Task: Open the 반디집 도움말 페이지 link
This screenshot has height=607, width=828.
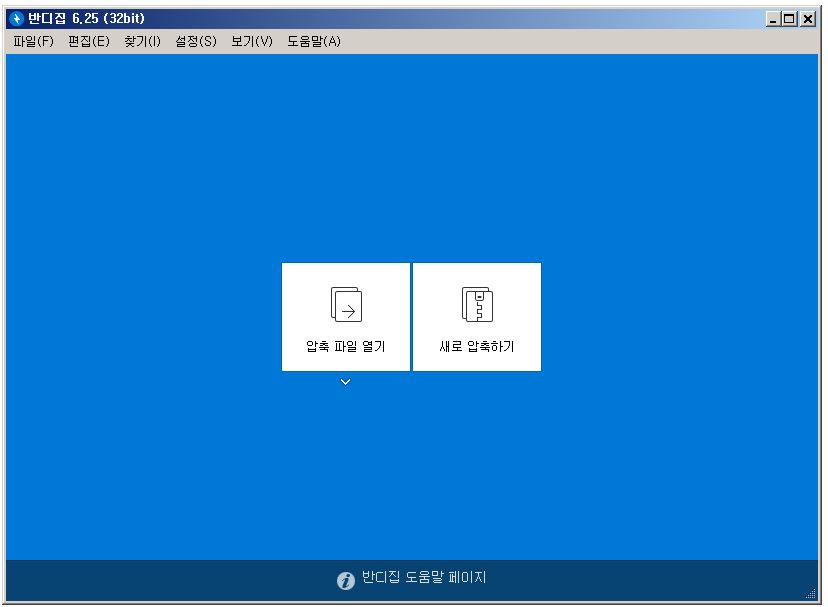Action: [x=424, y=577]
